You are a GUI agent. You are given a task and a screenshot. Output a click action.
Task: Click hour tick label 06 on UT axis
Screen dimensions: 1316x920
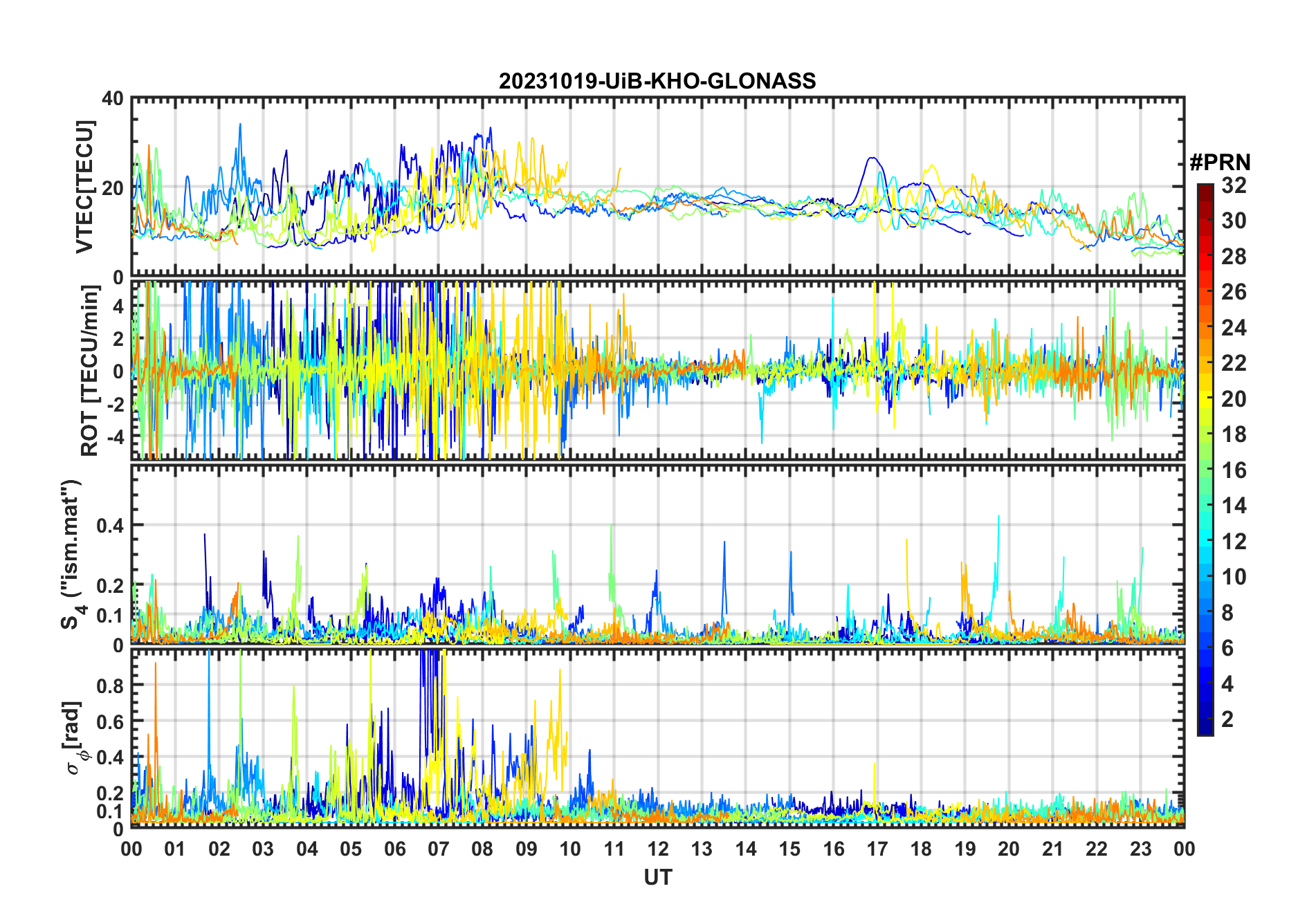click(394, 849)
